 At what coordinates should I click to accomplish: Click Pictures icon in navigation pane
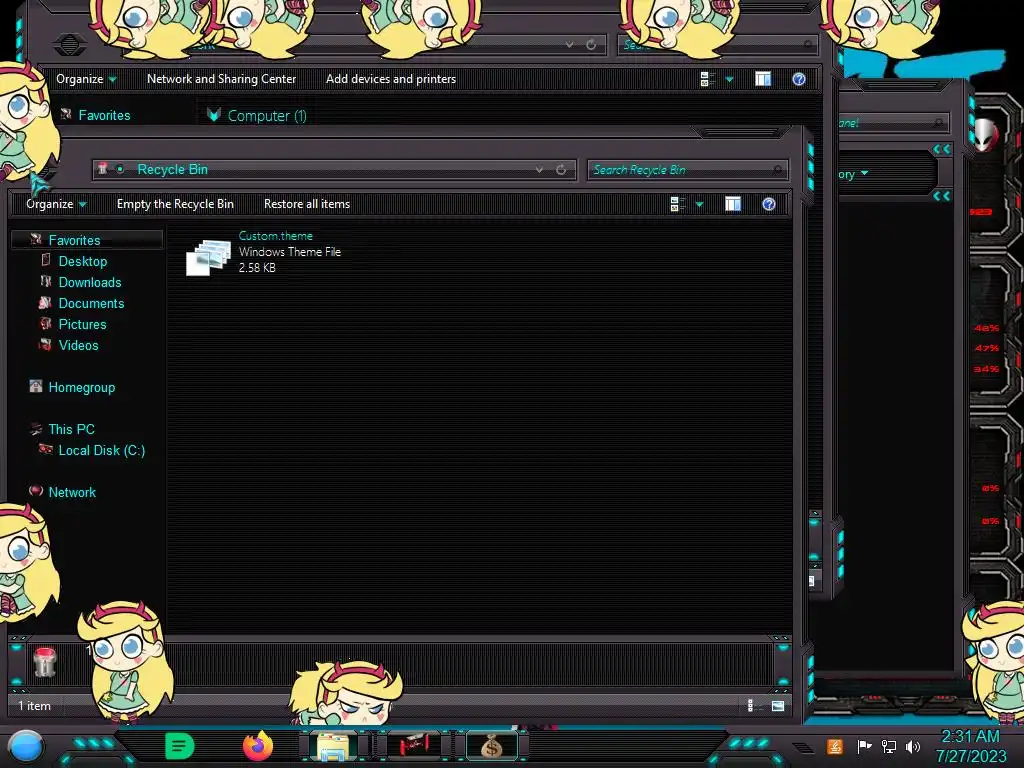[x=45, y=323]
